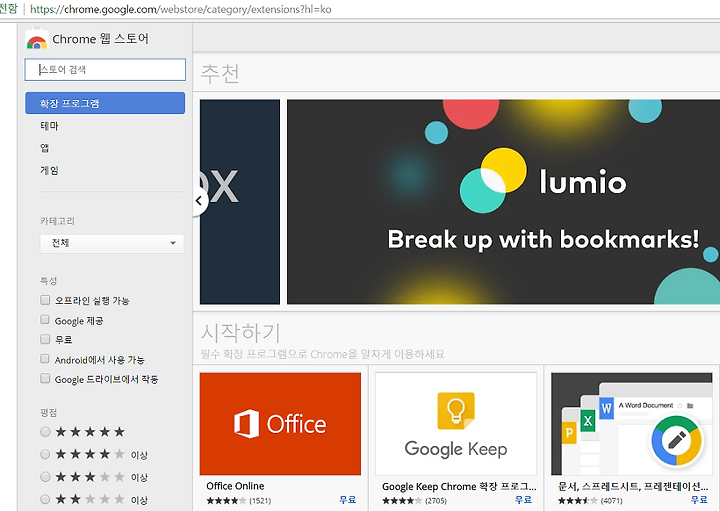
Task: Click 무료 under the 문서 편집 tile
Action: point(699,500)
